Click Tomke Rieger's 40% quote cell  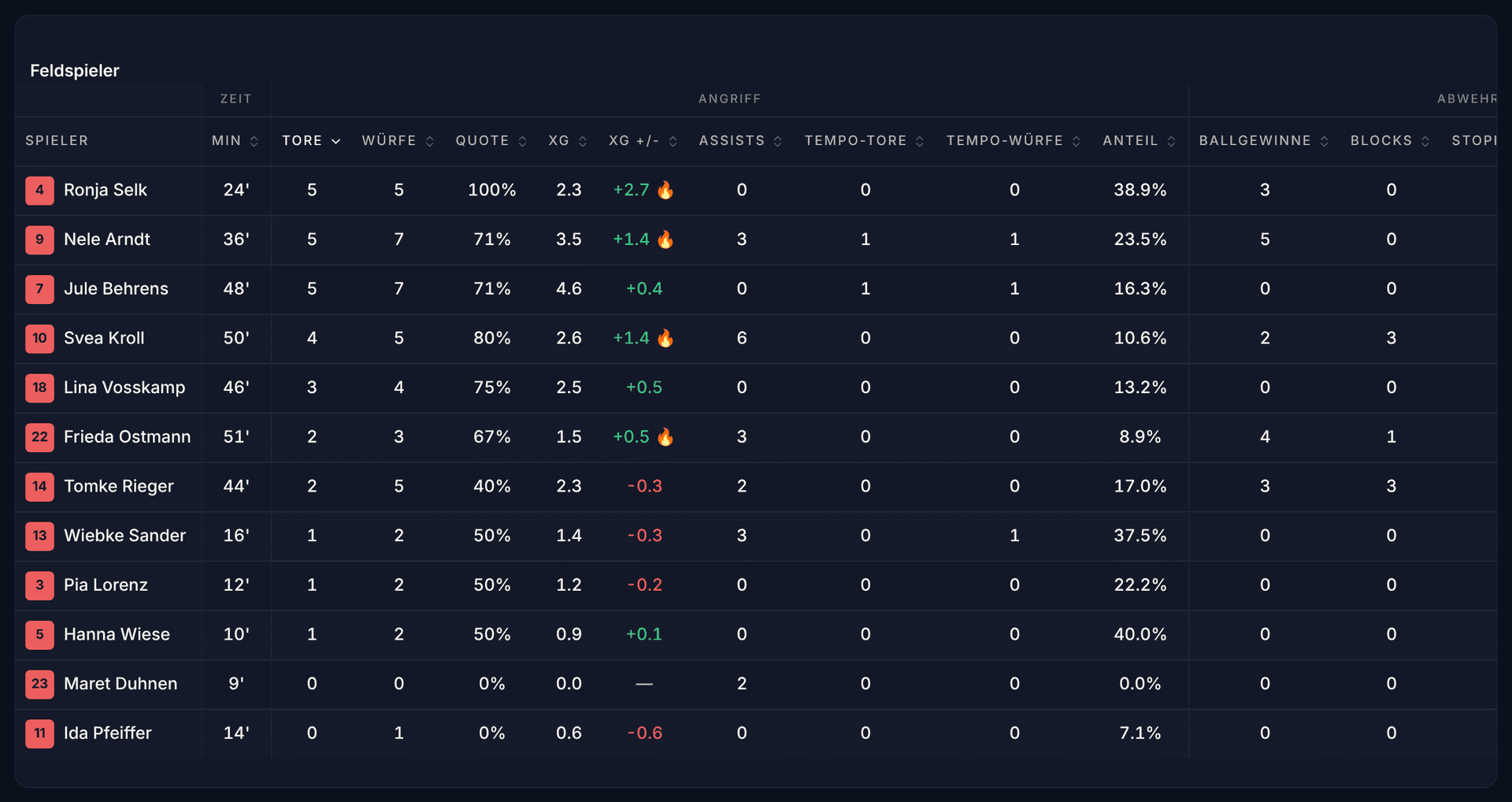(x=491, y=486)
